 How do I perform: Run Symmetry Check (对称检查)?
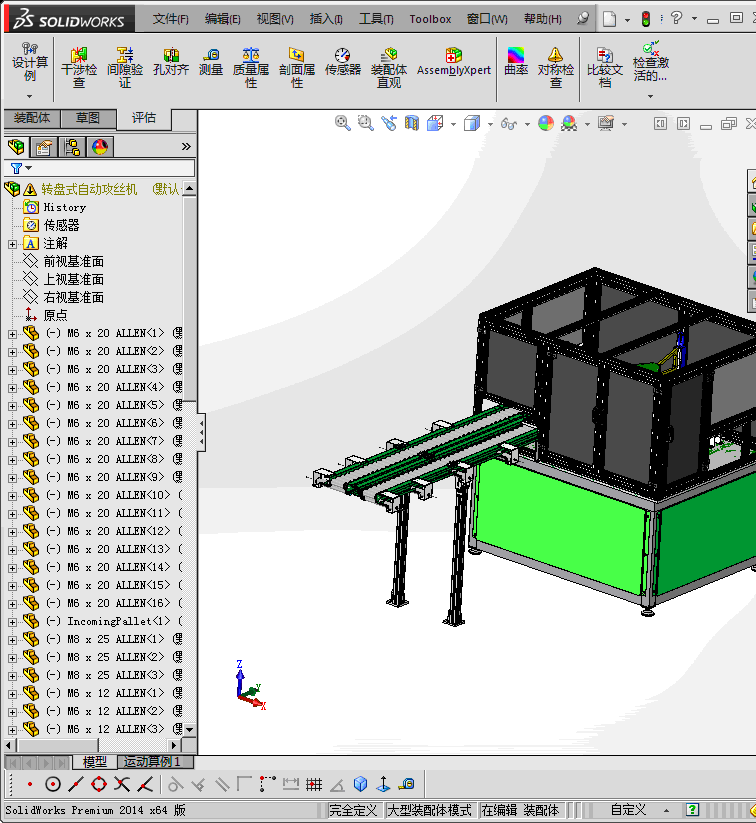click(555, 67)
